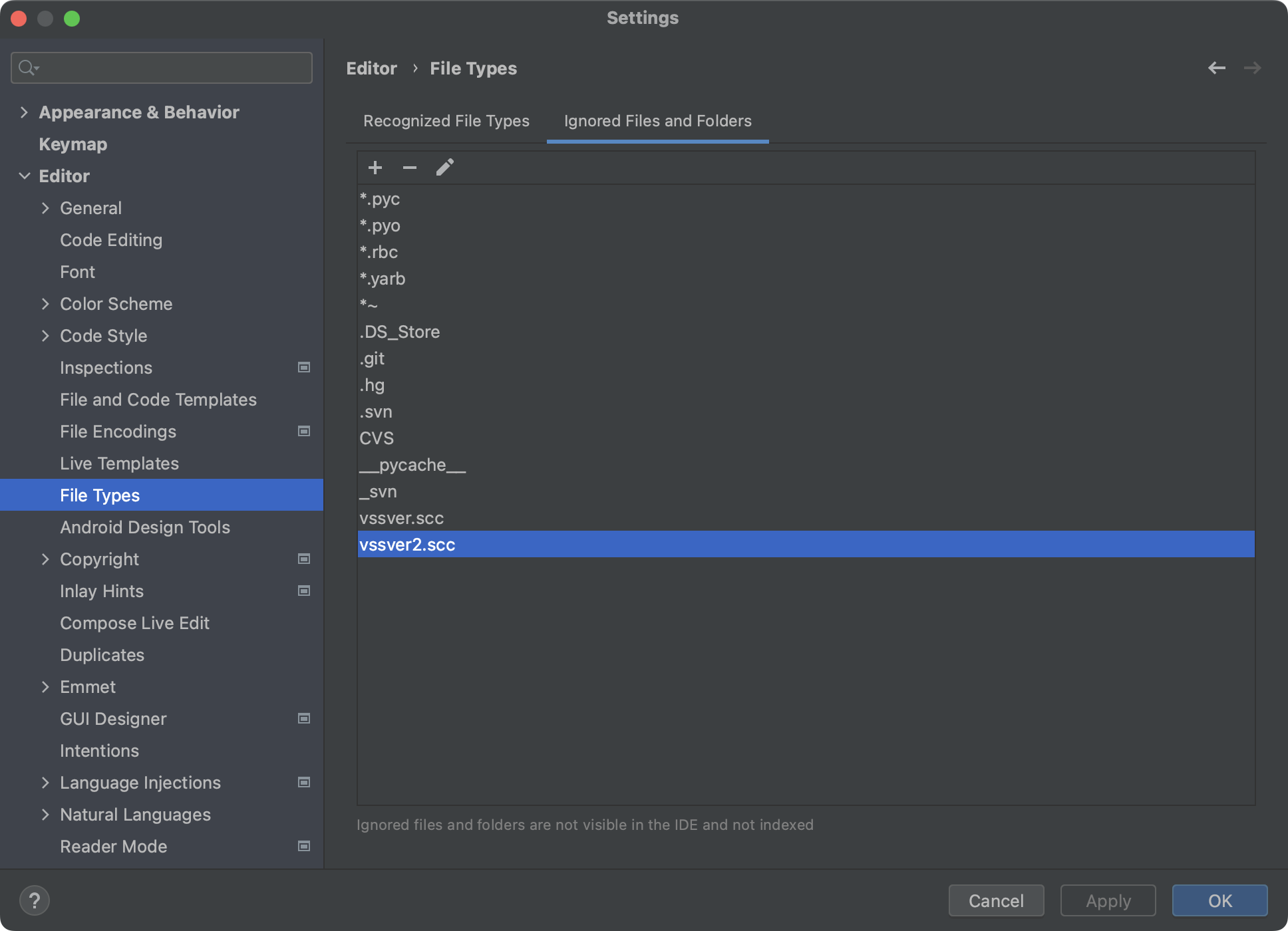Open Live Templates settings page
Screen dimensions: 1288x931
[119, 464]
